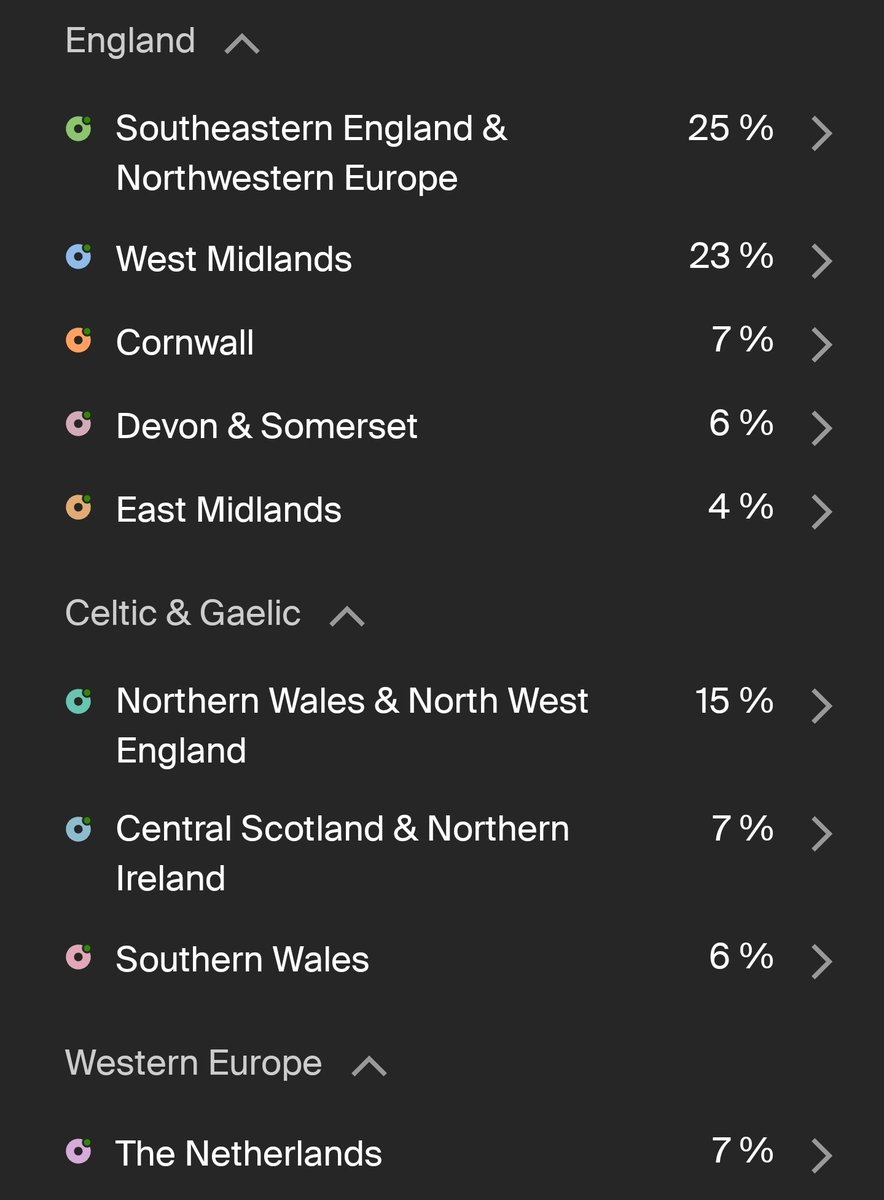This screenshot has height=1200, width=884.
Task: Collapse the Celtic & Gaelic group
Action: pos(347,616)
